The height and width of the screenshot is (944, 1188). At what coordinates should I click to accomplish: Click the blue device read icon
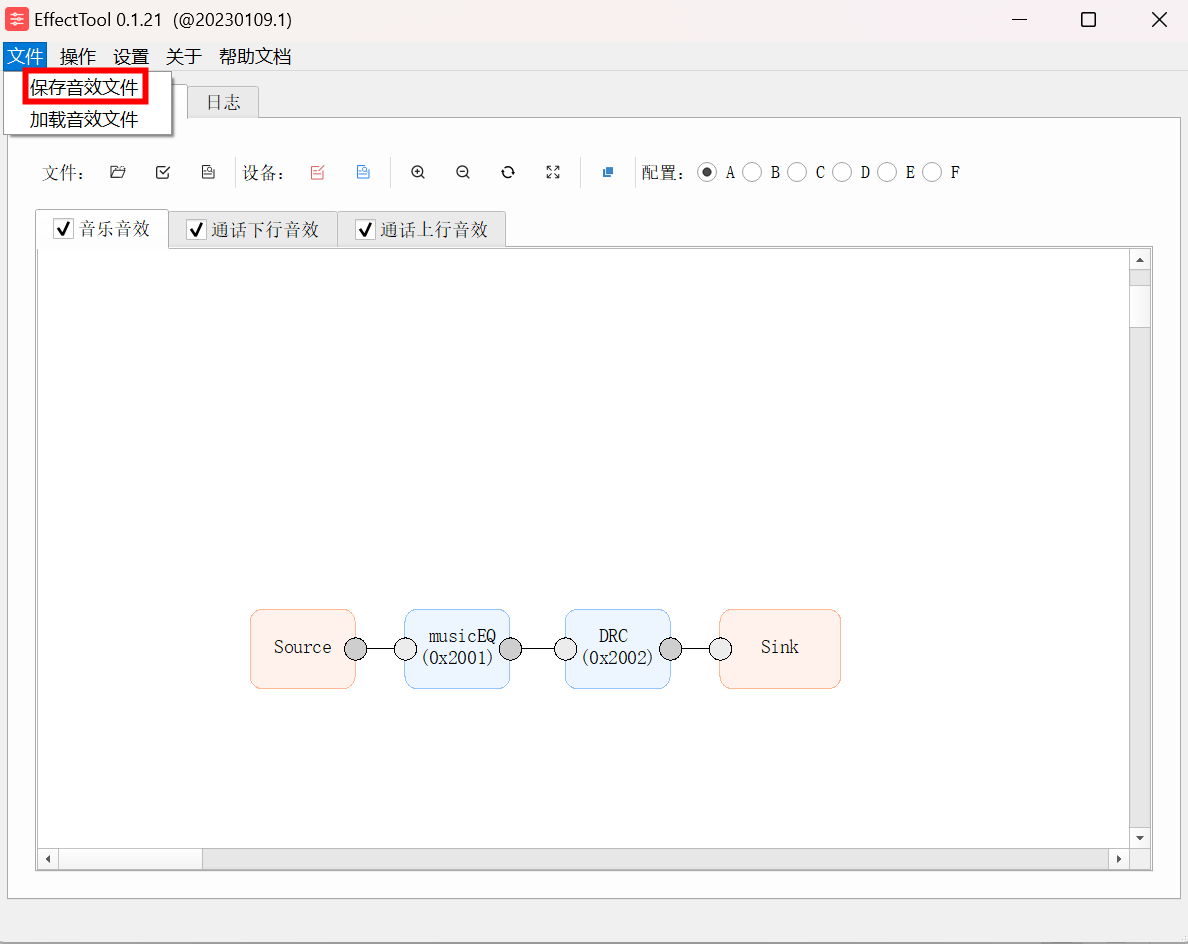(363, 172)
